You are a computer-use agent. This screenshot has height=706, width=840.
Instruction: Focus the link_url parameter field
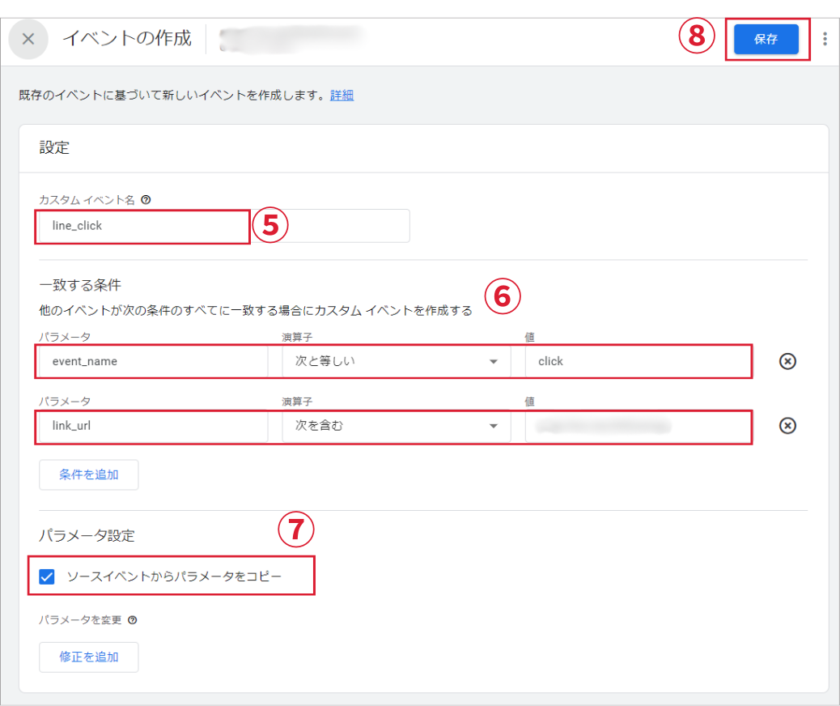pos(152,426)
